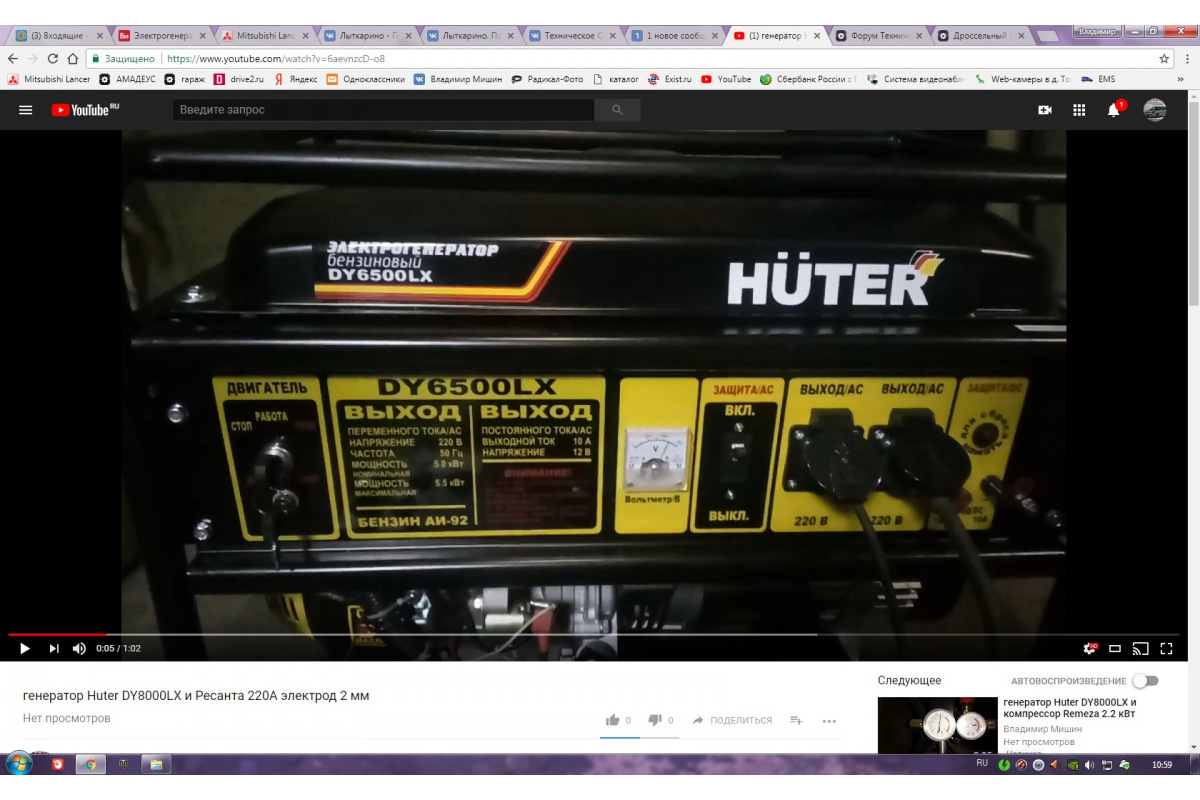Open the browser home page
This screenshot has height=800, width=1200.
coord(72,59)
